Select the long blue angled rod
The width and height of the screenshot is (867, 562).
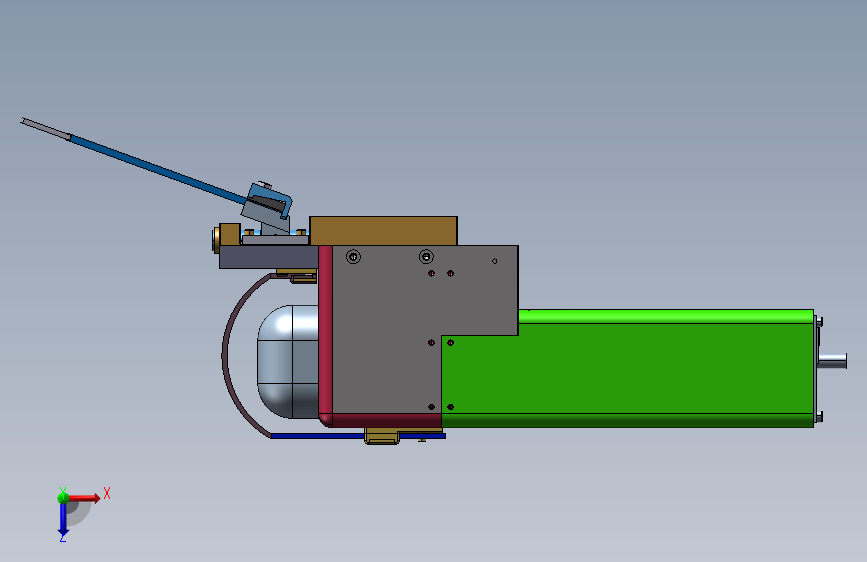(x=158, y=169)
